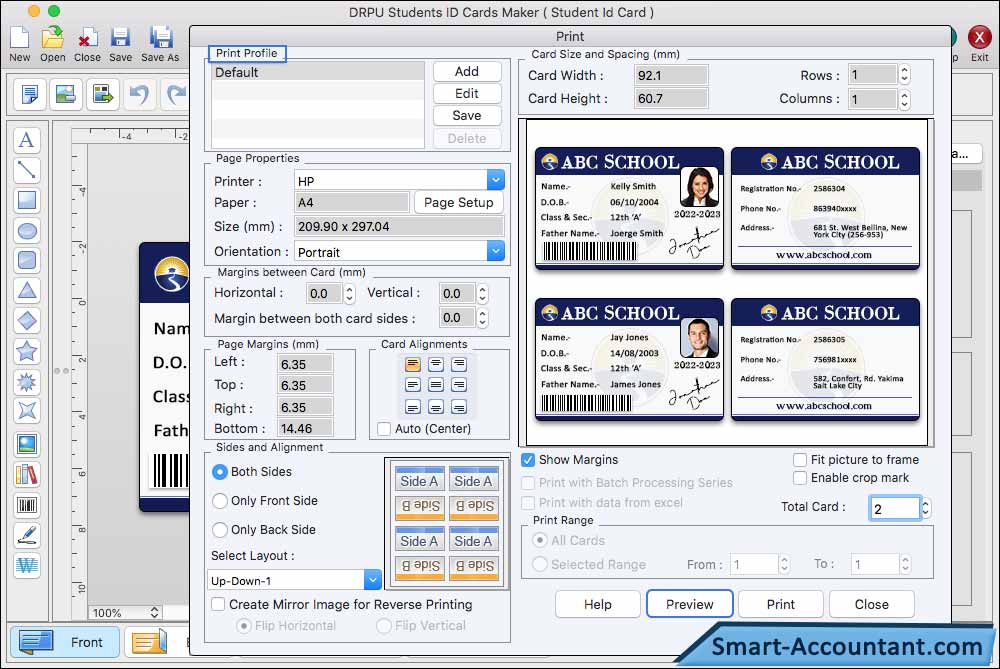Adjust Horizontal margin stepper
This screenshot has height=669, width=1000.
tap(349, 293)
